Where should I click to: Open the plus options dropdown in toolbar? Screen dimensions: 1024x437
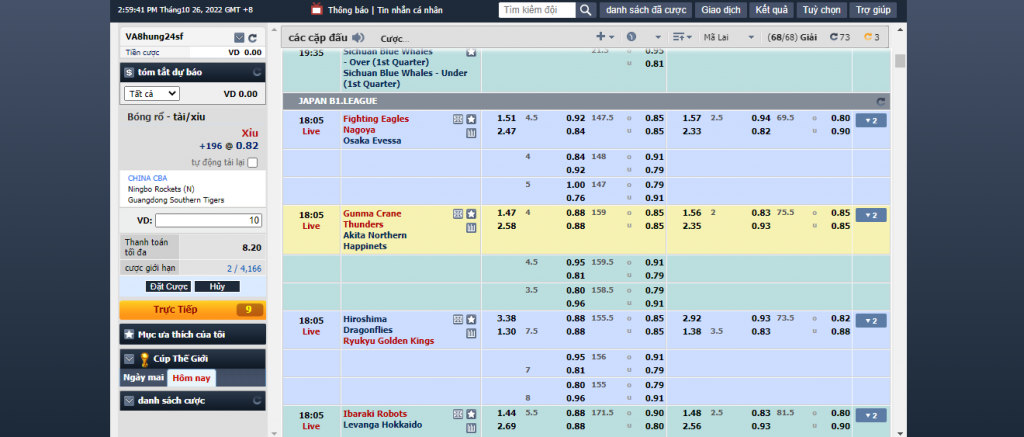[x=605, y=37]
